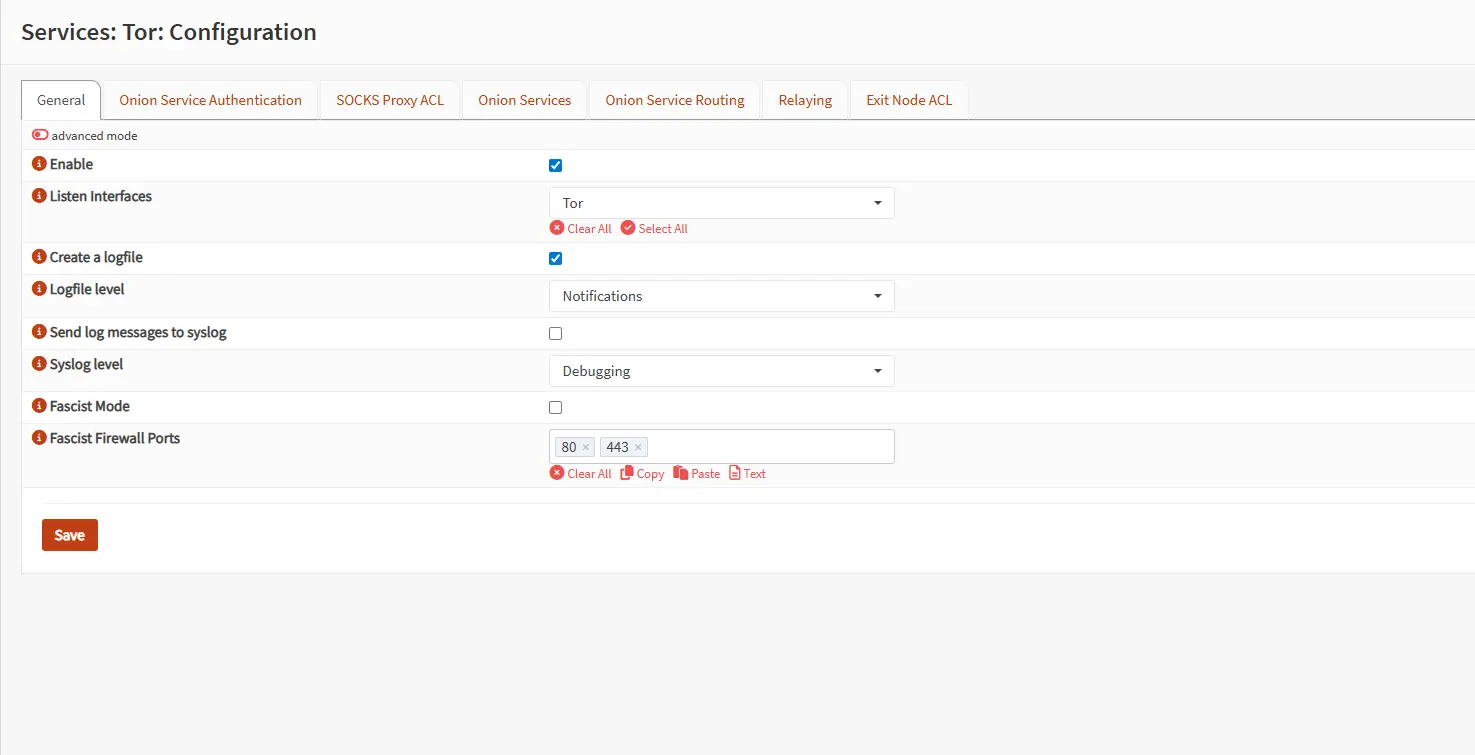Click the info icon next to Enable
The image size is (1475, 755).
coord(40,164)
